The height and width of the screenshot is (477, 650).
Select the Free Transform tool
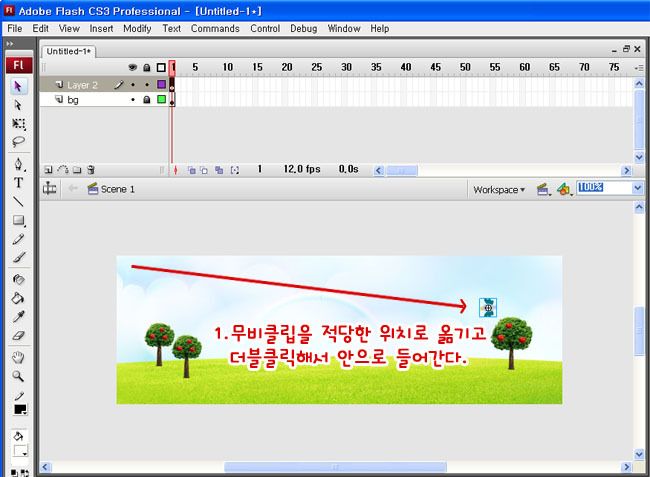tap(18, 124)
